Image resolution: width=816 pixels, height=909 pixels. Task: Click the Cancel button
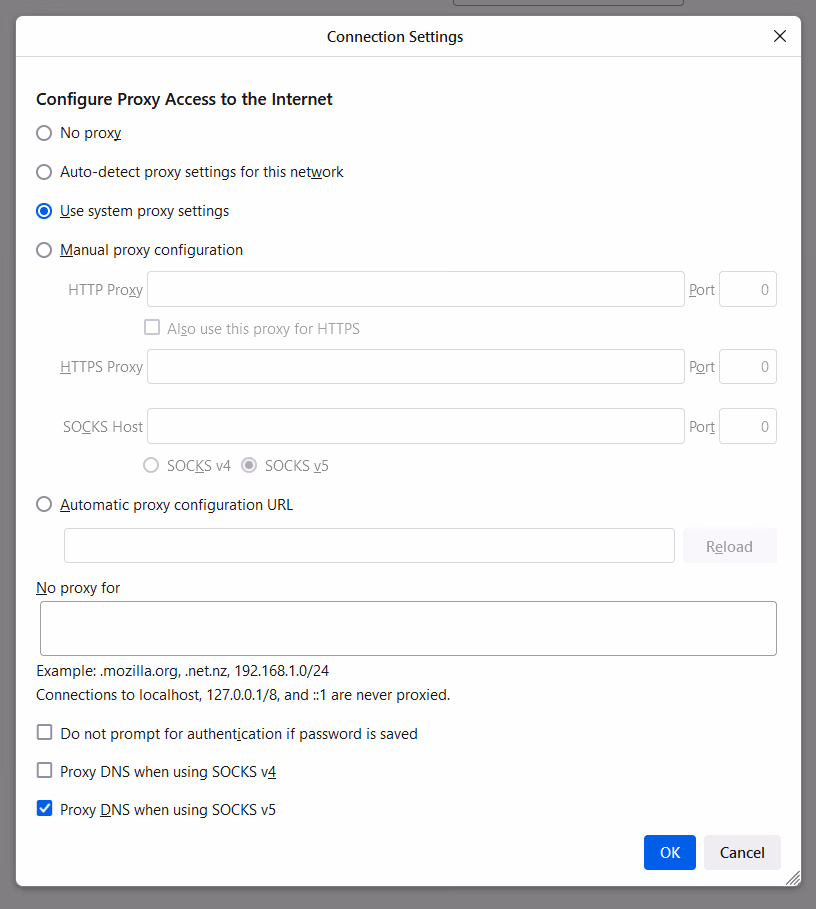pyautogui.click(x=741, y=852)
